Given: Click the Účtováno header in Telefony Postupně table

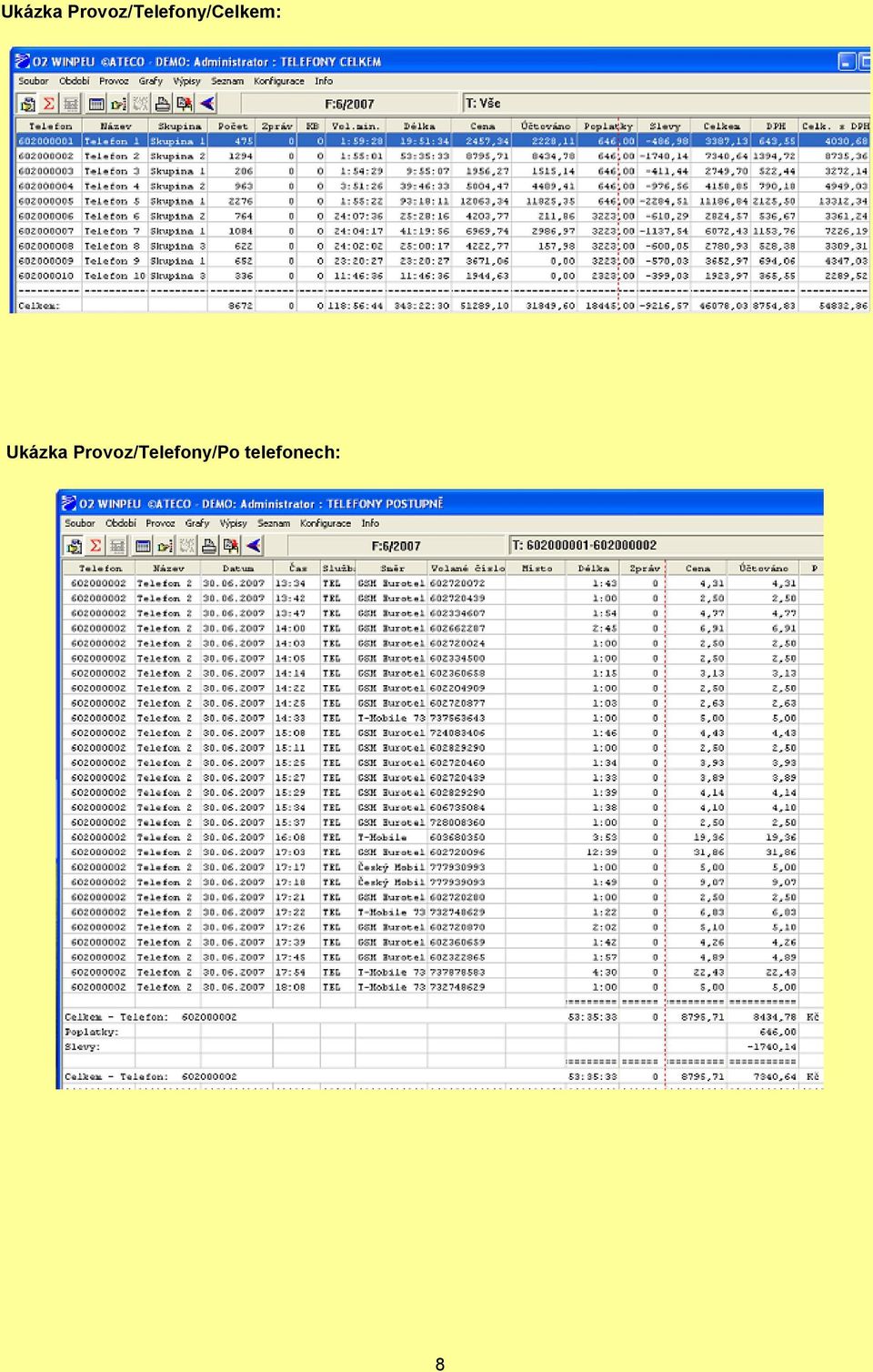Looking at the screenshot, I should (x=764, y=569).
